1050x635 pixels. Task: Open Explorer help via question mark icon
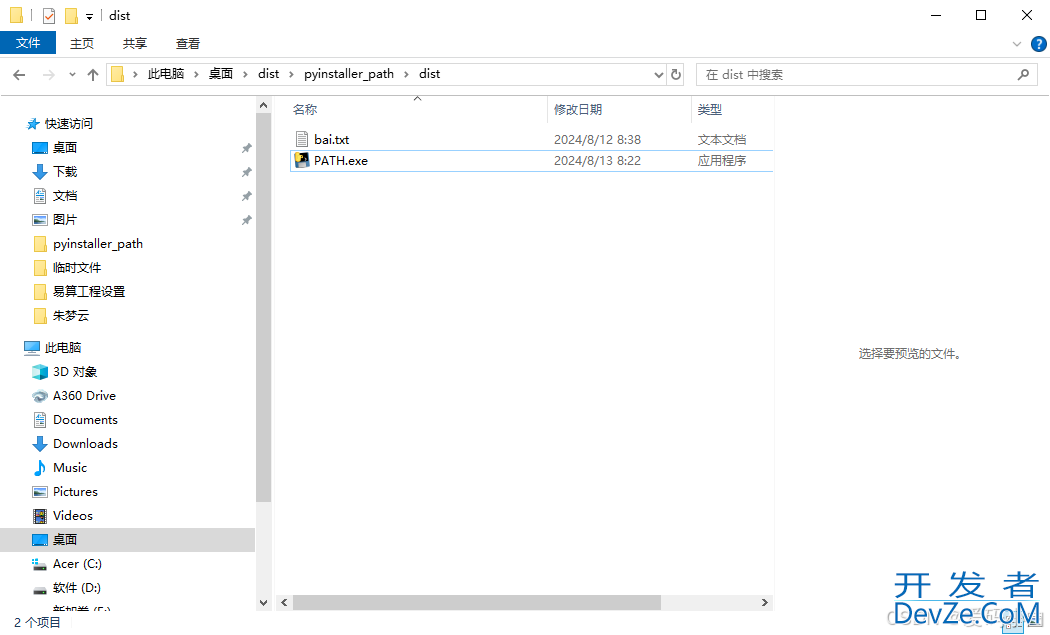coord(1039,44)
